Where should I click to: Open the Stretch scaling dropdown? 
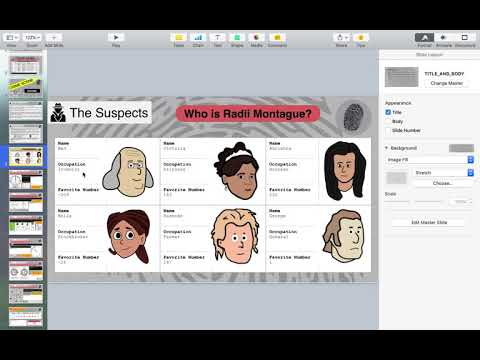(x=444, y=173)
